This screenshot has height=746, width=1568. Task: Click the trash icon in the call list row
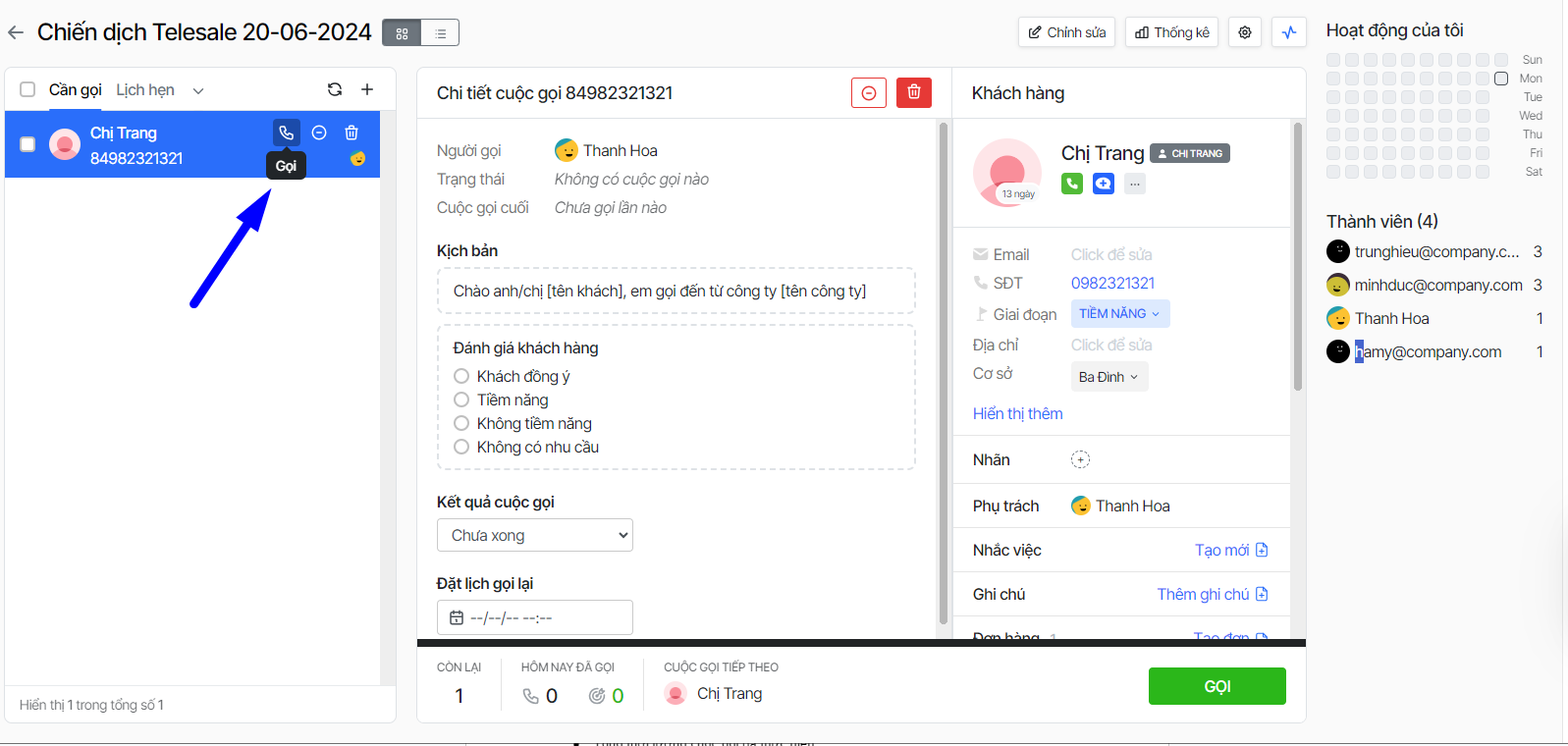tap(351, 133)
